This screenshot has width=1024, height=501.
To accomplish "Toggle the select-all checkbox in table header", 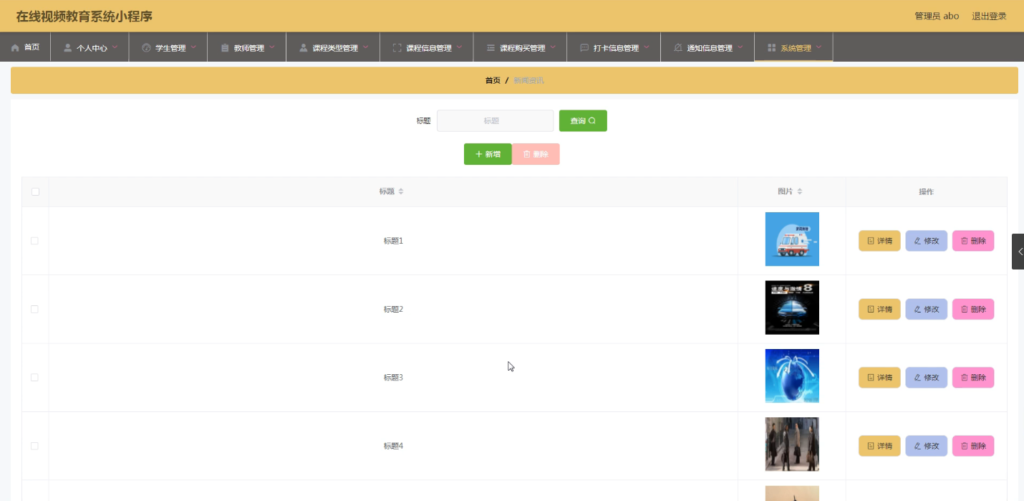I will (35, 191).
